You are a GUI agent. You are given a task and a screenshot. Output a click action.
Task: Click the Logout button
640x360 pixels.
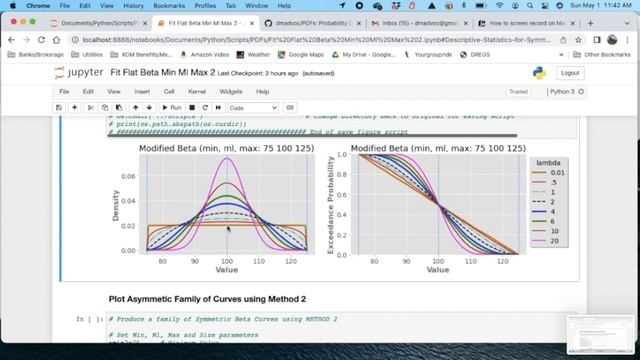coord(570,73)
